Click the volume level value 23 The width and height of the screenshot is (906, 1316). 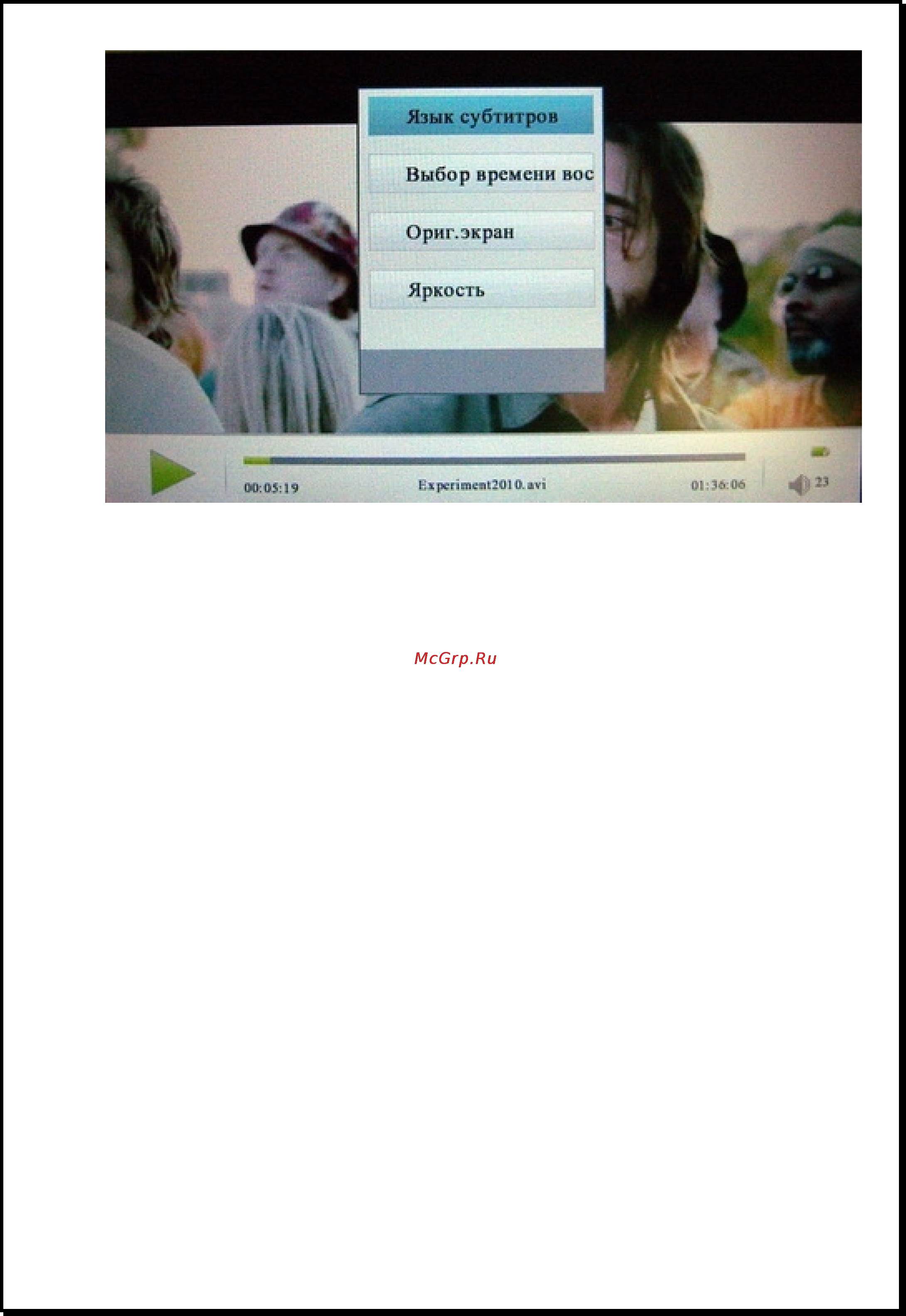click(822, 482)
